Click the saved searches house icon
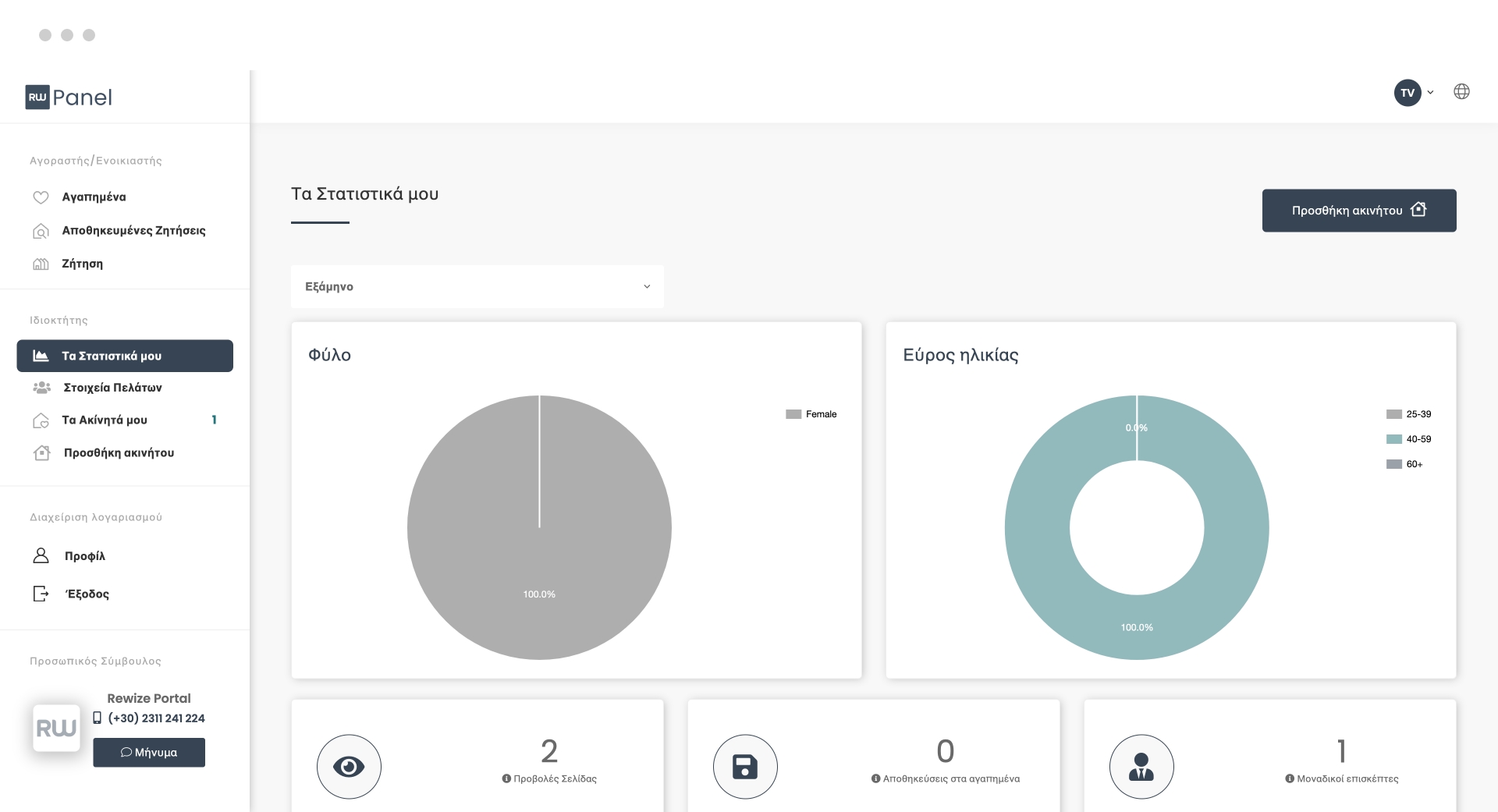 click(41, 231)
